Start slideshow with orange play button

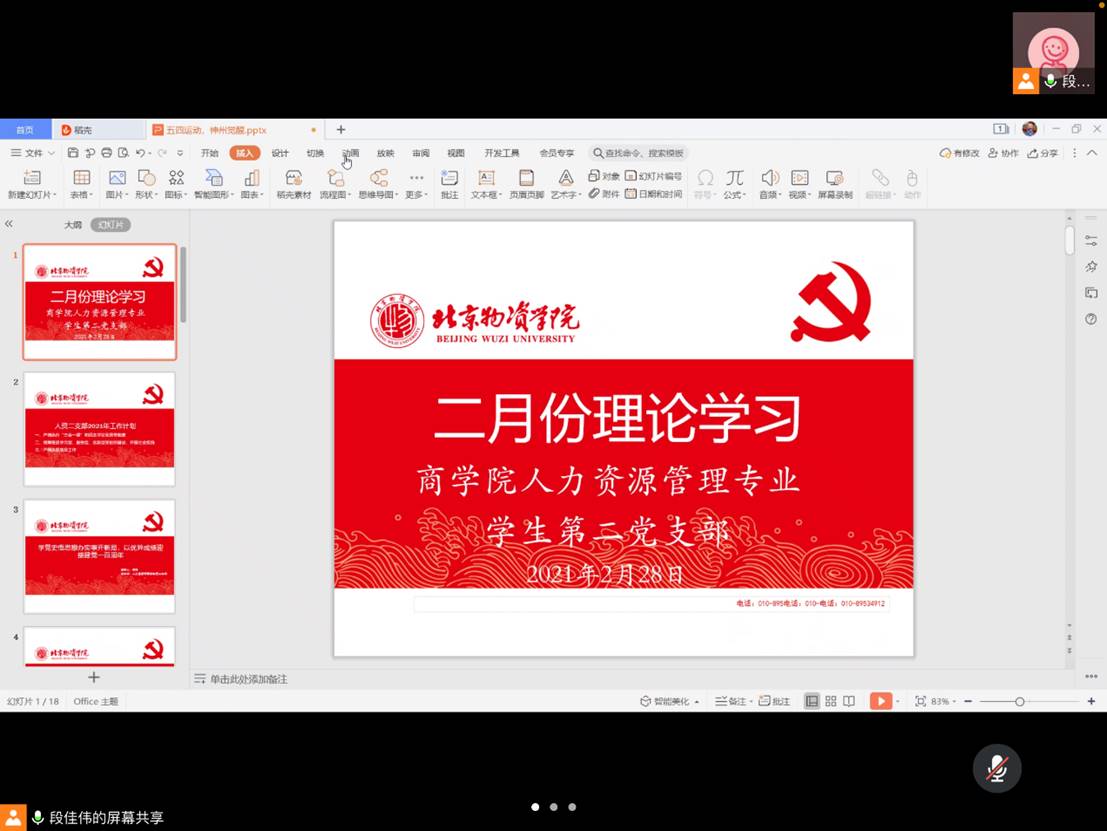coord(879,701)
